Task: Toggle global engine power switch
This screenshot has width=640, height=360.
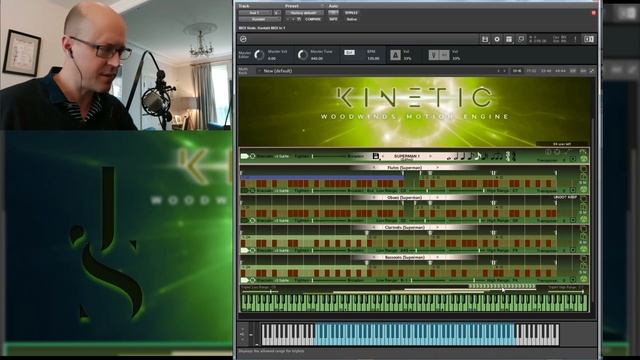Action: click(x=244, y=156)
